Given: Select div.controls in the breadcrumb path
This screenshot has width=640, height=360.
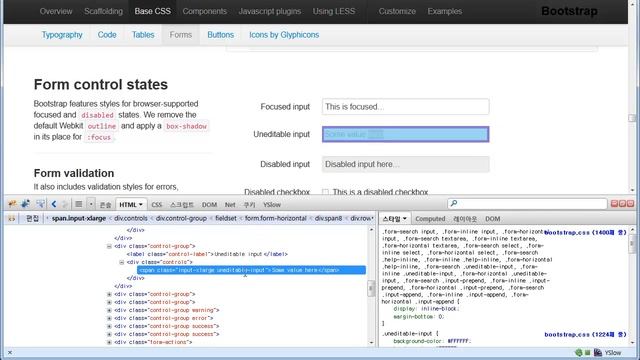Looking at the screenshot, I should (x=131, y=218).
